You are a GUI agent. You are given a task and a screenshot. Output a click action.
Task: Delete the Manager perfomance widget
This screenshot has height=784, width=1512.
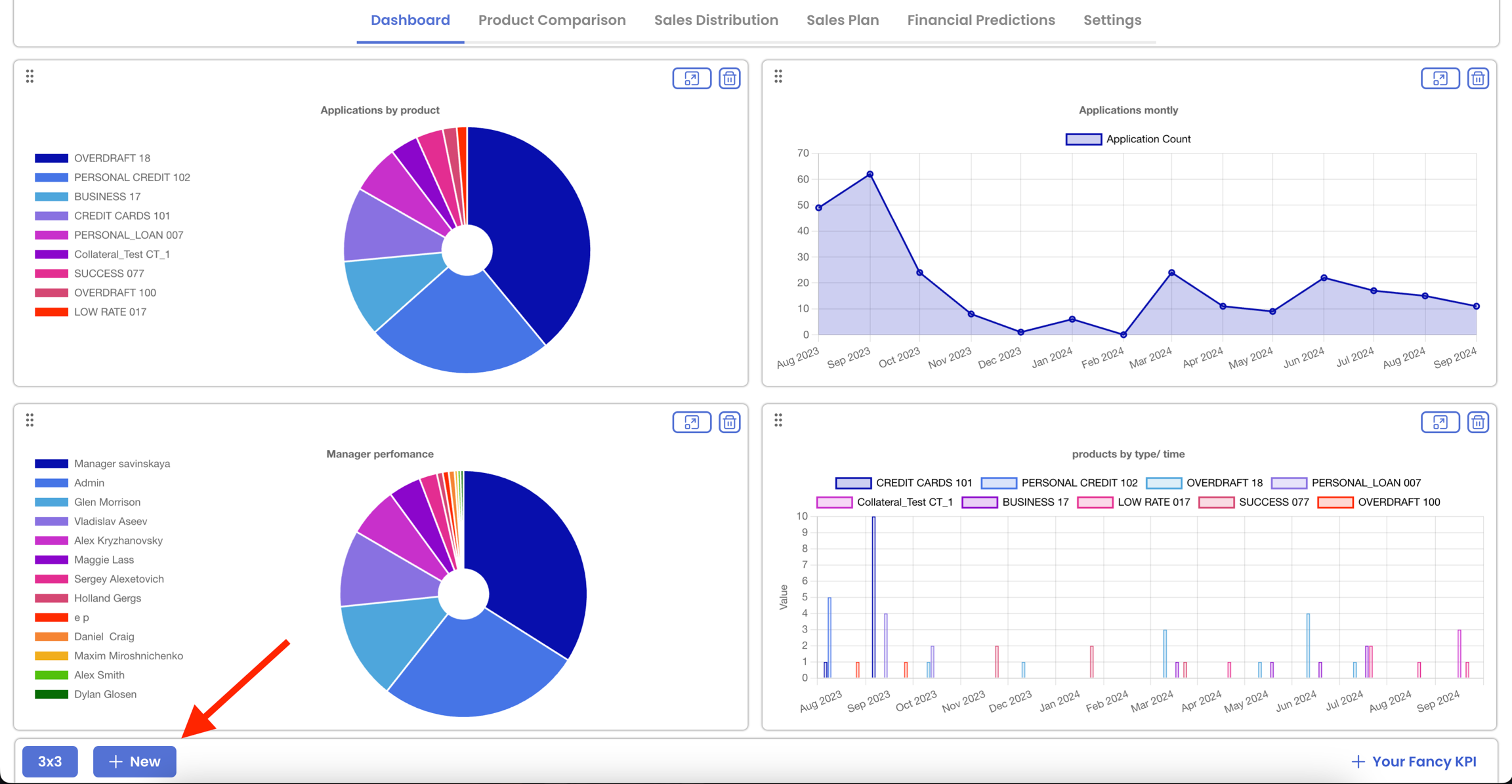729,423
